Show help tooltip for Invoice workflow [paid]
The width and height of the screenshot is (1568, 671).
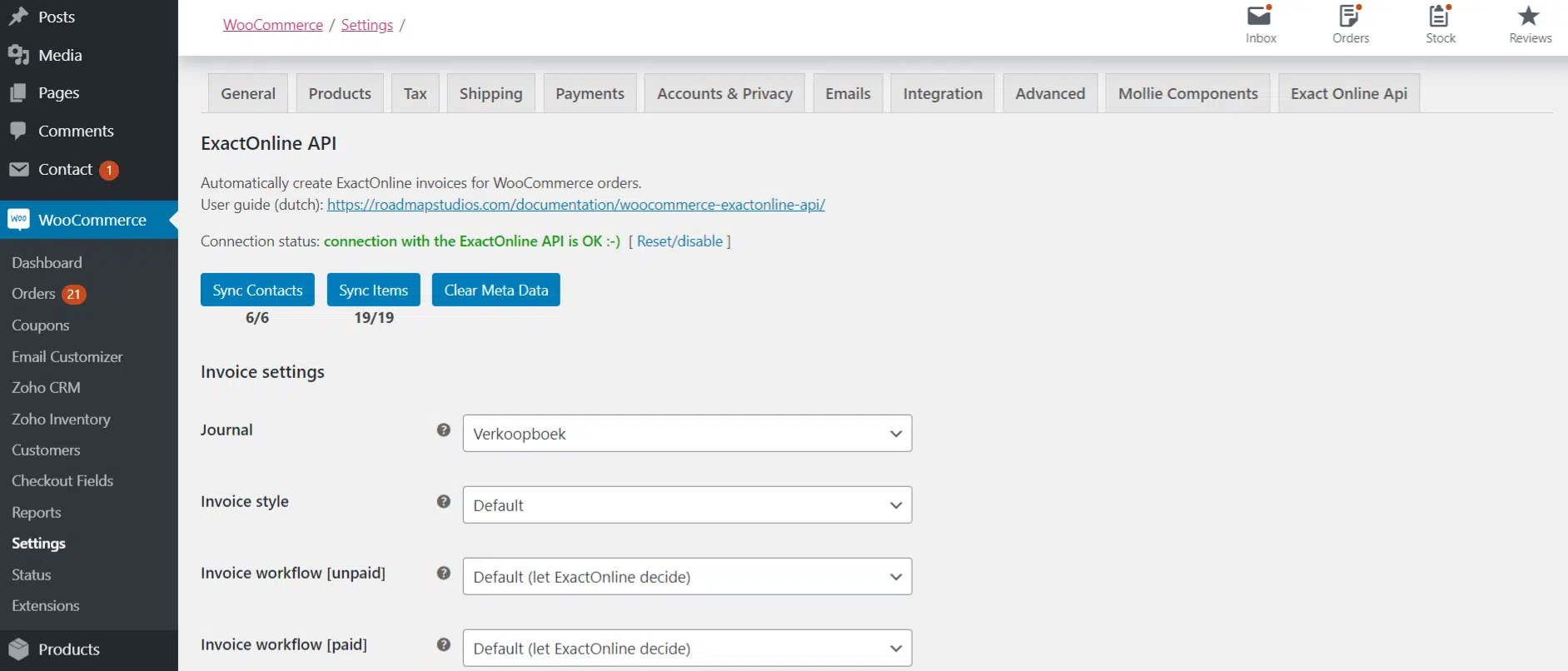pyautogui.click(x=443, y=644)
